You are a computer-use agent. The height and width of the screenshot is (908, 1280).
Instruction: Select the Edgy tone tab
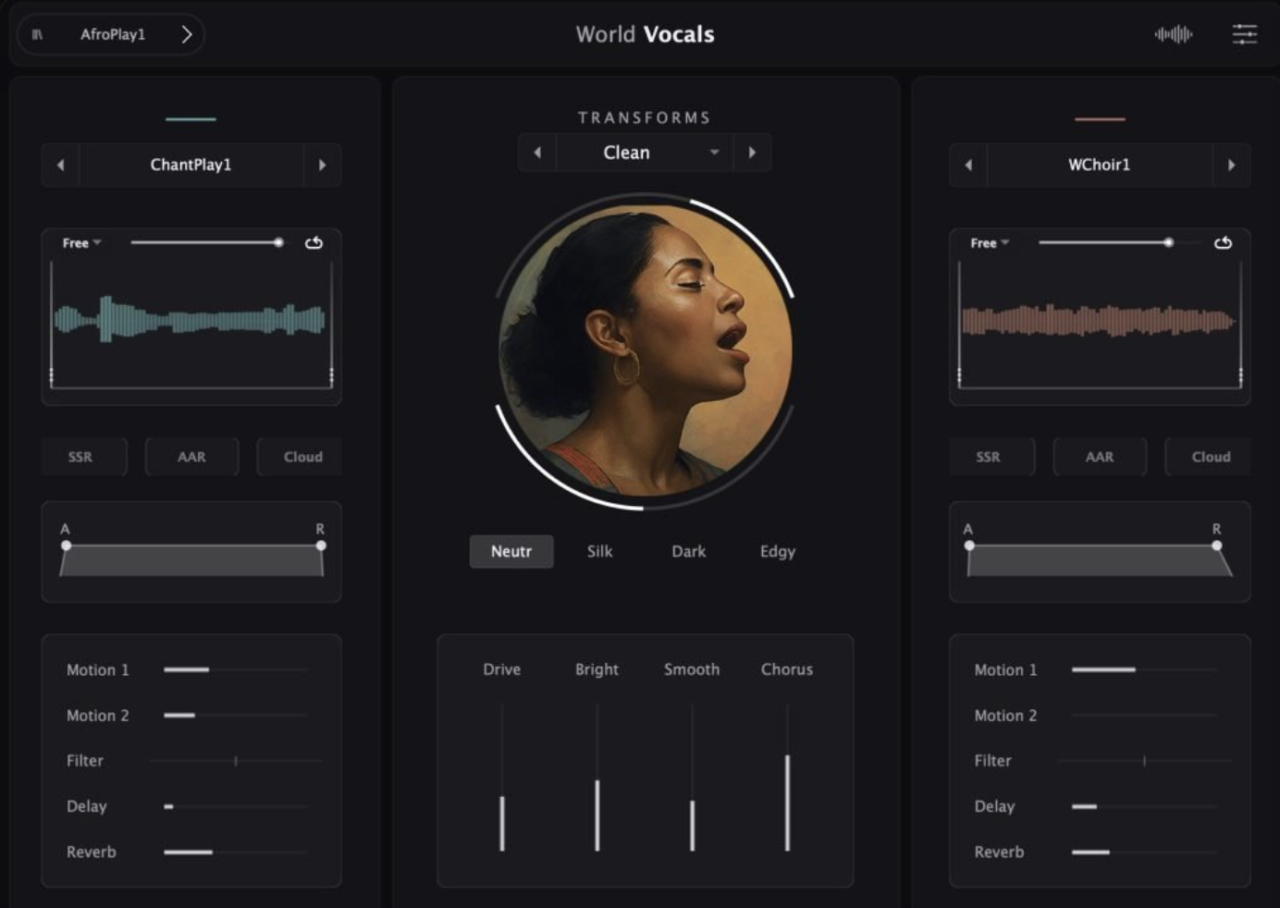click(x=777, y=551)
